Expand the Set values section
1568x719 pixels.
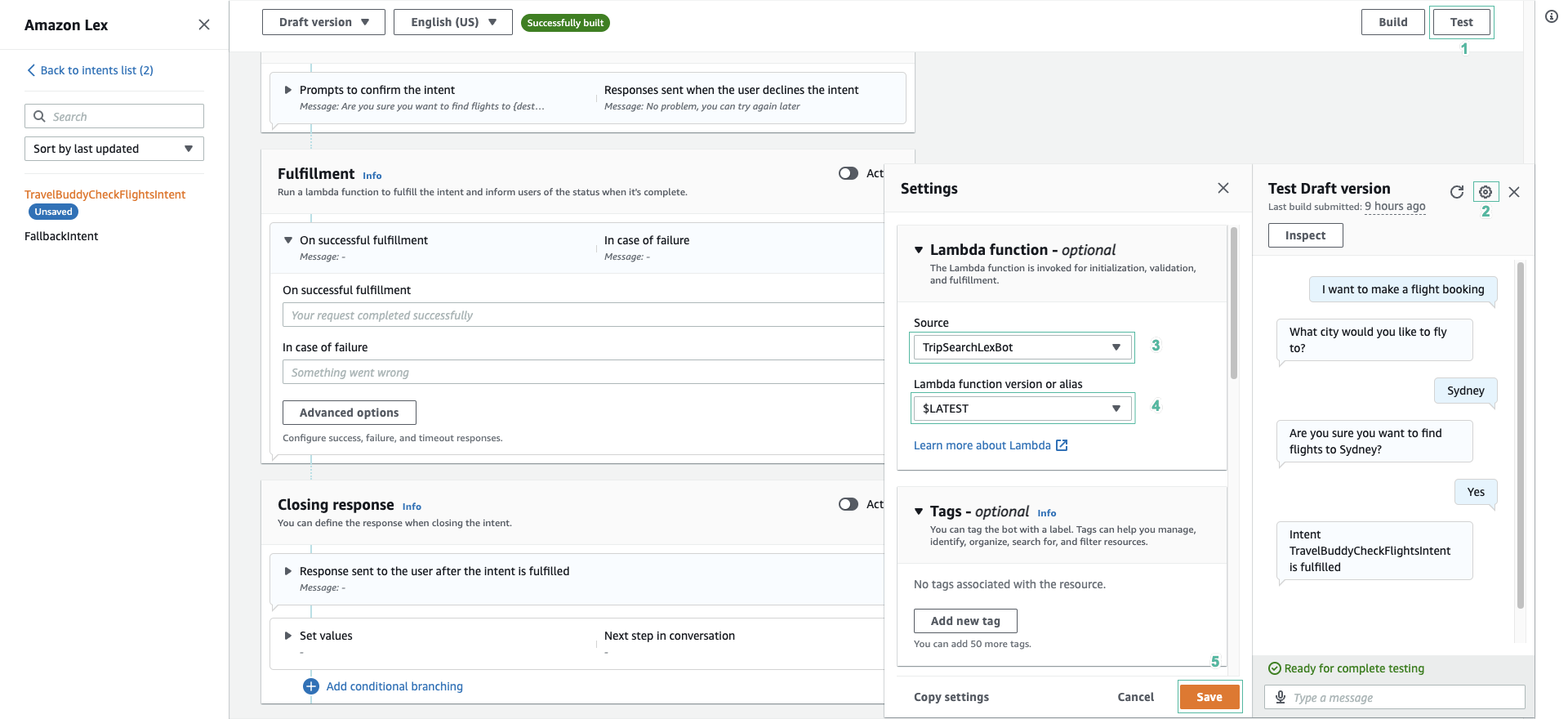pyautogui.click(x=287, y=636)
